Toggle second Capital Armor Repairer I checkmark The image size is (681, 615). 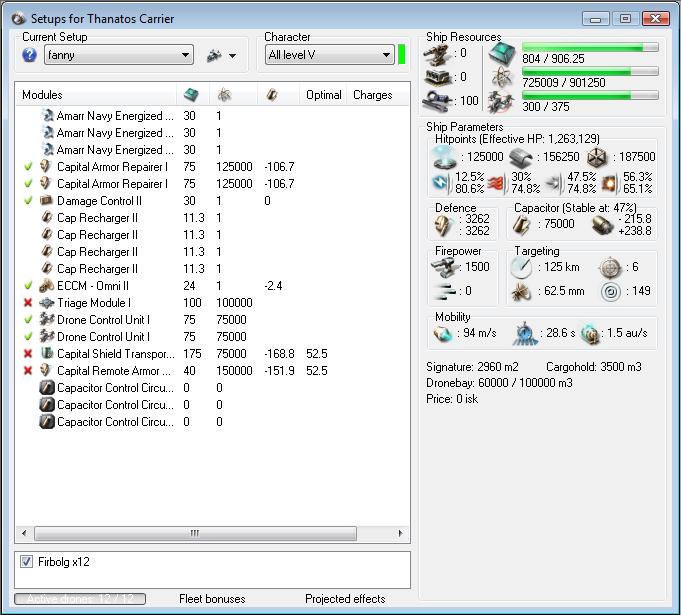tap(28, 183)
